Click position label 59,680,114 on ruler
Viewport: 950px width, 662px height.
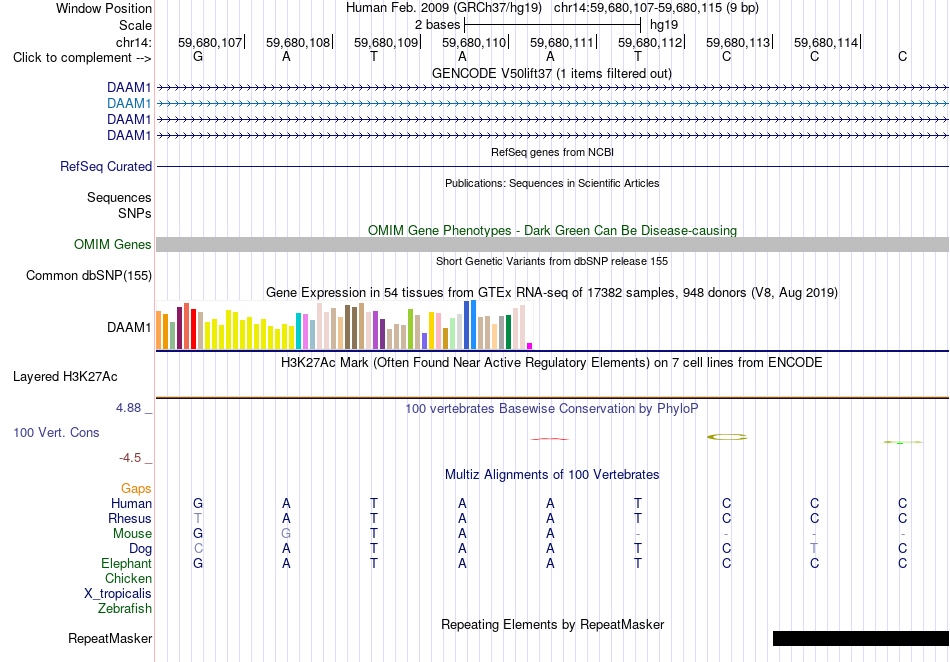point(826,42)
